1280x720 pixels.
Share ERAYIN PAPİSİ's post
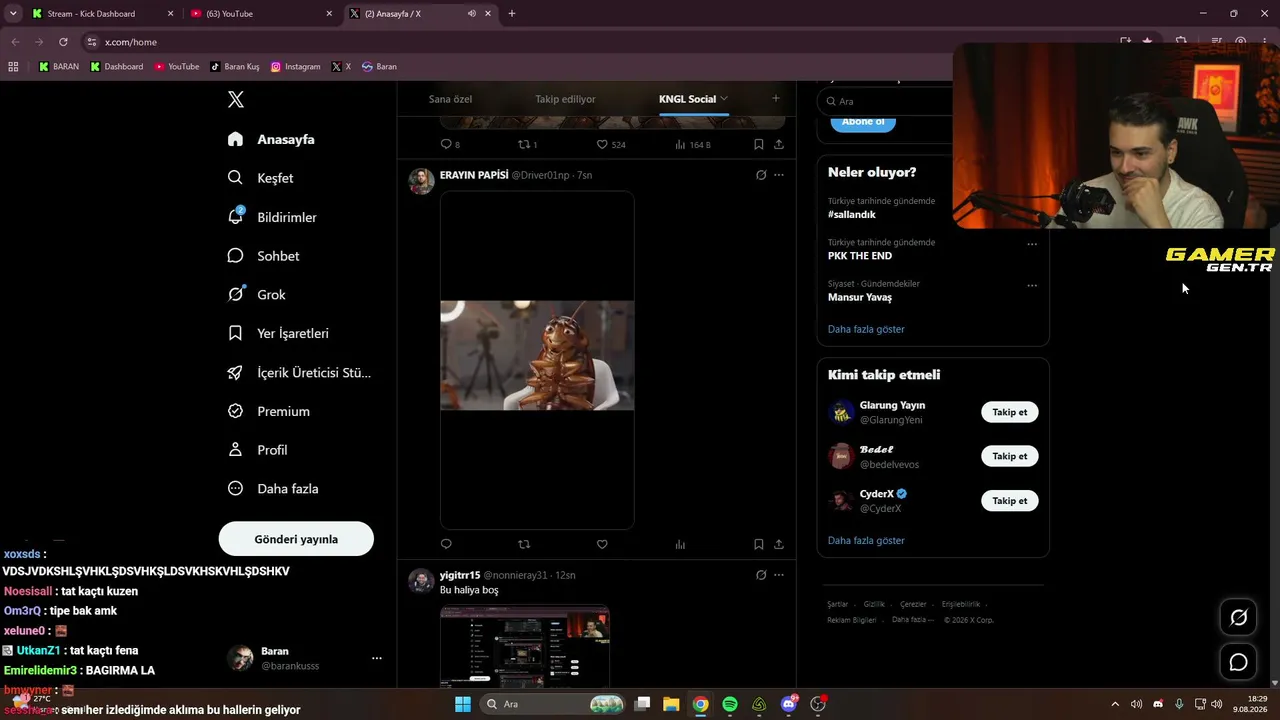pos(779,544)
